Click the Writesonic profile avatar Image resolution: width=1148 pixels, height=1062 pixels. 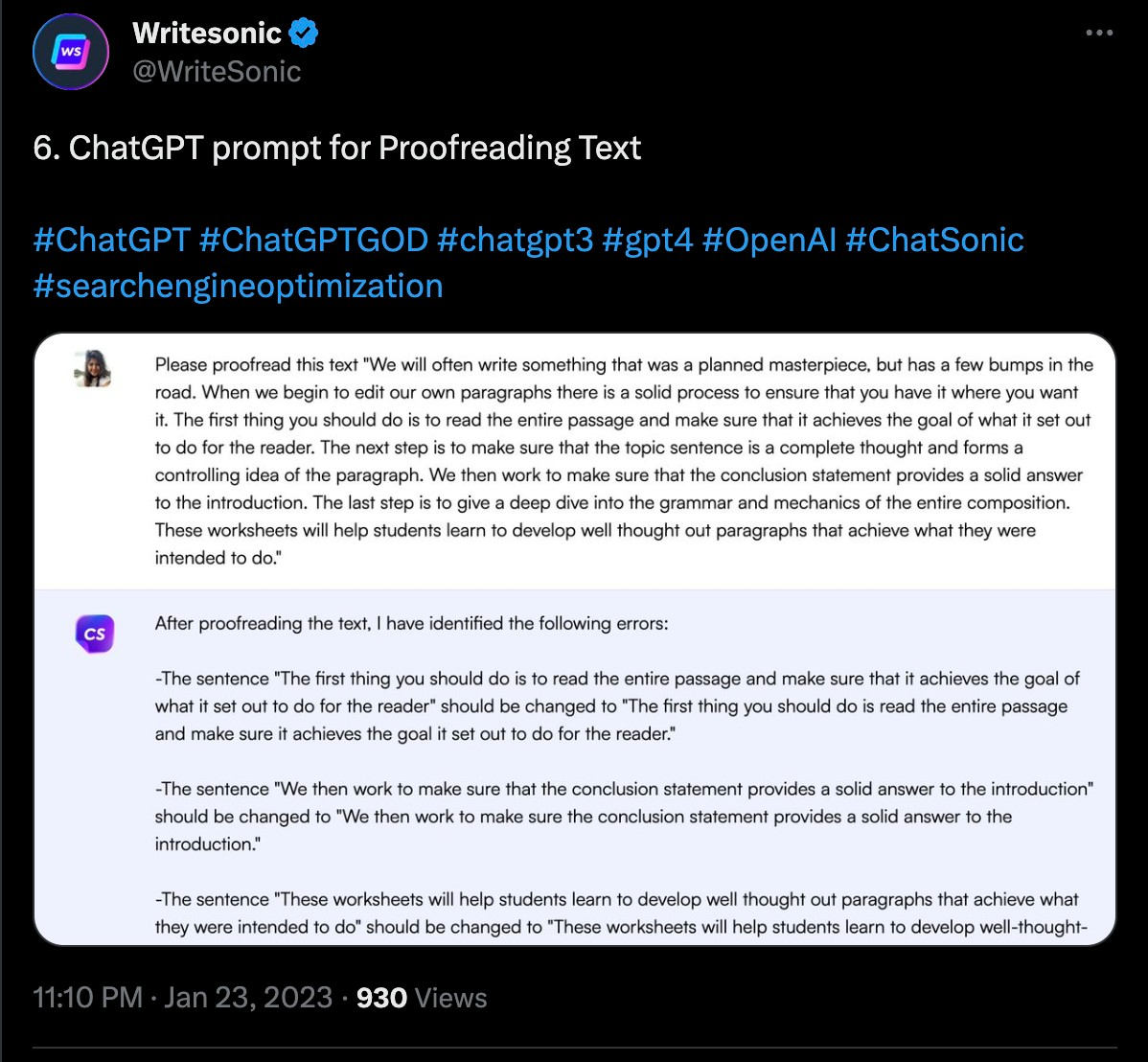point(71,52)
